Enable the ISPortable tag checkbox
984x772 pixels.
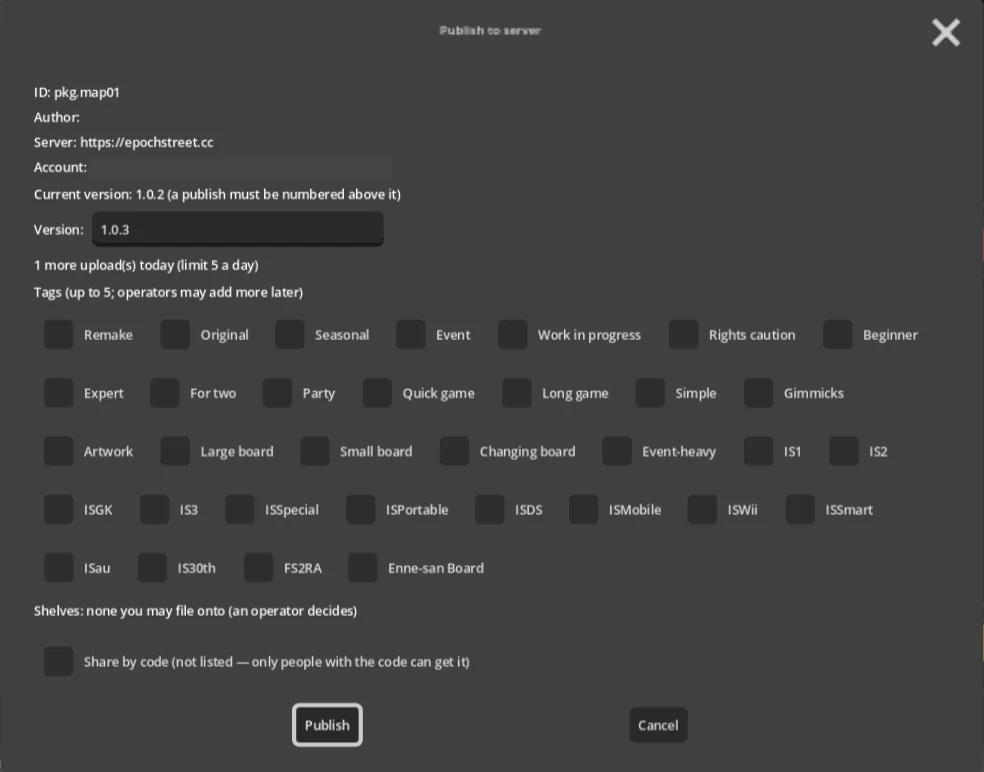(x=360, y=510)
